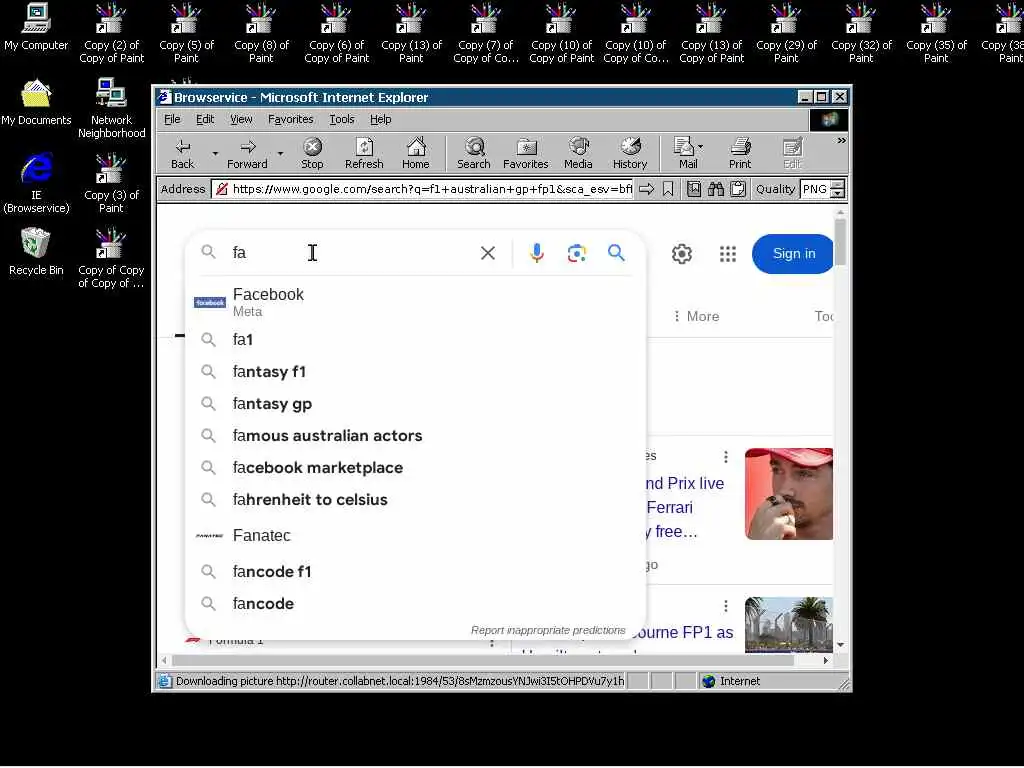Open the Mail button dropdown arrow
This screenshot has width=1024, height=768.
[x=701, y=147]
